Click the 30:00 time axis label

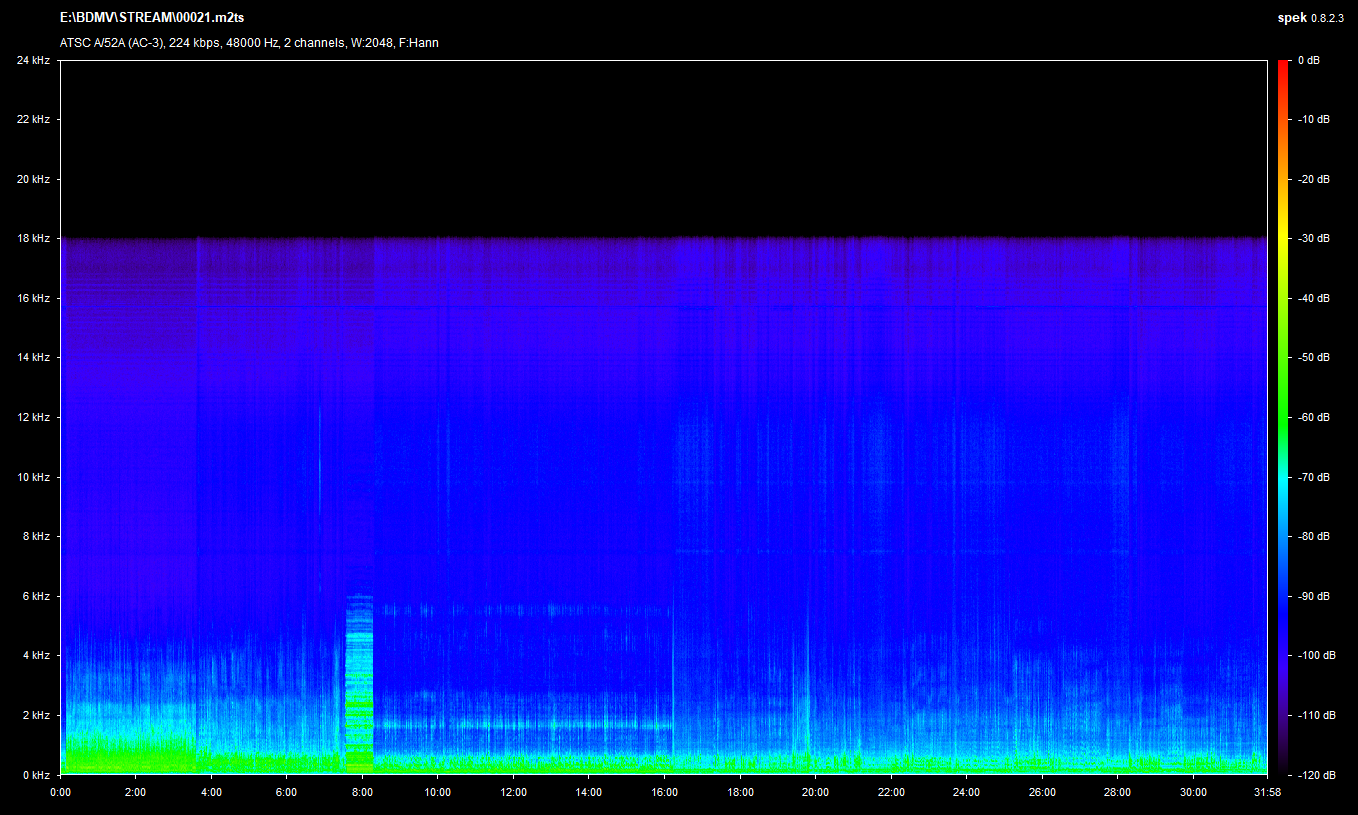pyautogui.click(x=1193, y=792)
